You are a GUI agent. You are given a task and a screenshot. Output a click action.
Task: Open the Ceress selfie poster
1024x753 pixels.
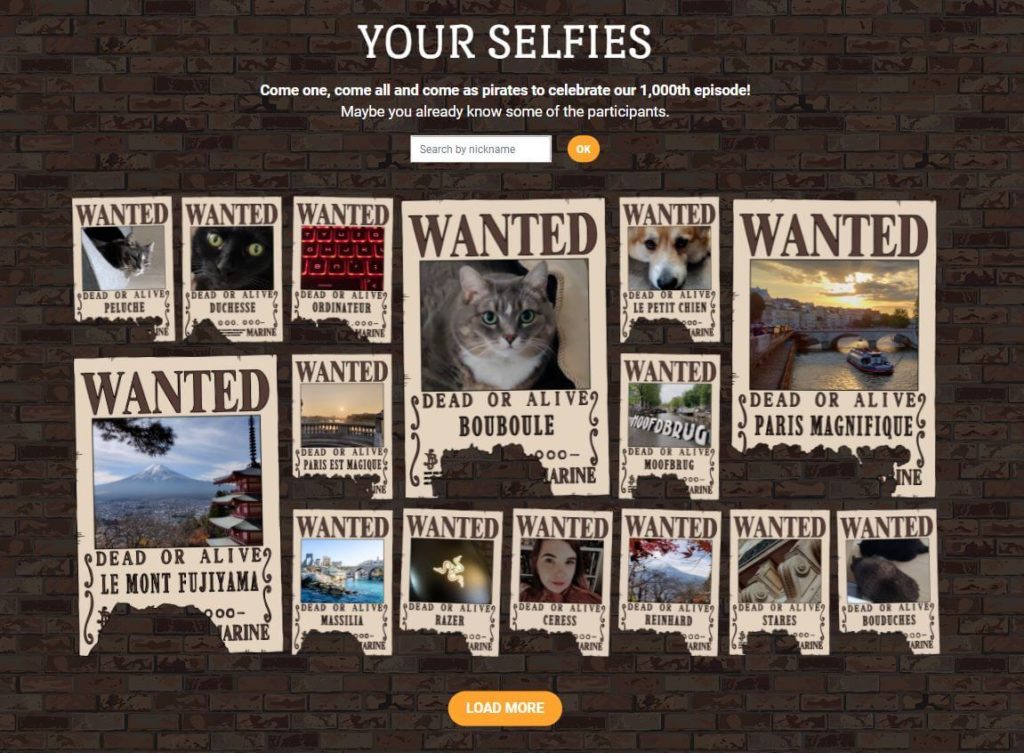[561, 582]
